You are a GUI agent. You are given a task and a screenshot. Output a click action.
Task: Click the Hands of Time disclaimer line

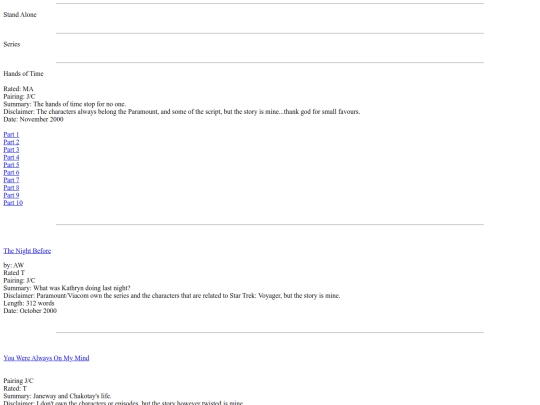[182, 112]
